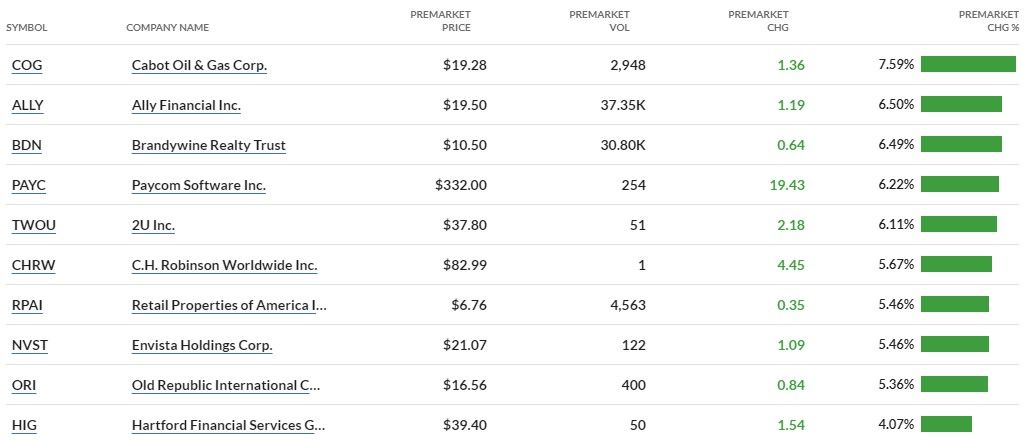Open Paycom Software Inc. link
Viewport: 1029px width, 441px height.
[198, 185]
